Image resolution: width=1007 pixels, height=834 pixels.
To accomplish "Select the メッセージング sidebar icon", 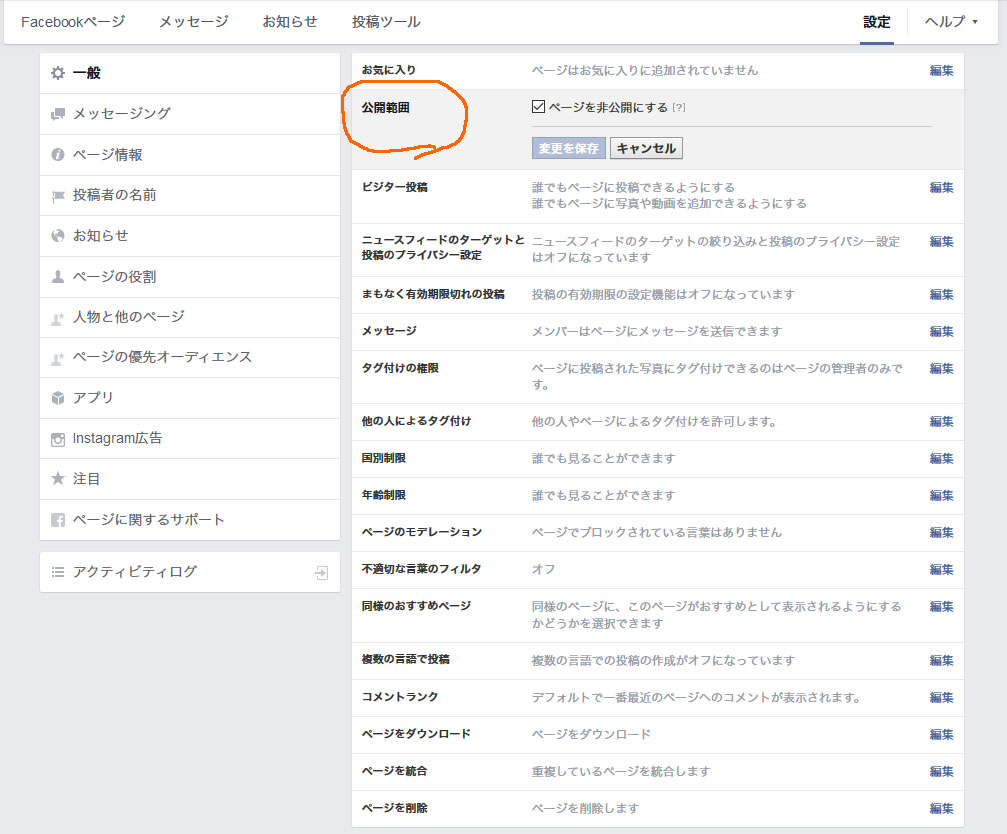I will (58, 113).
